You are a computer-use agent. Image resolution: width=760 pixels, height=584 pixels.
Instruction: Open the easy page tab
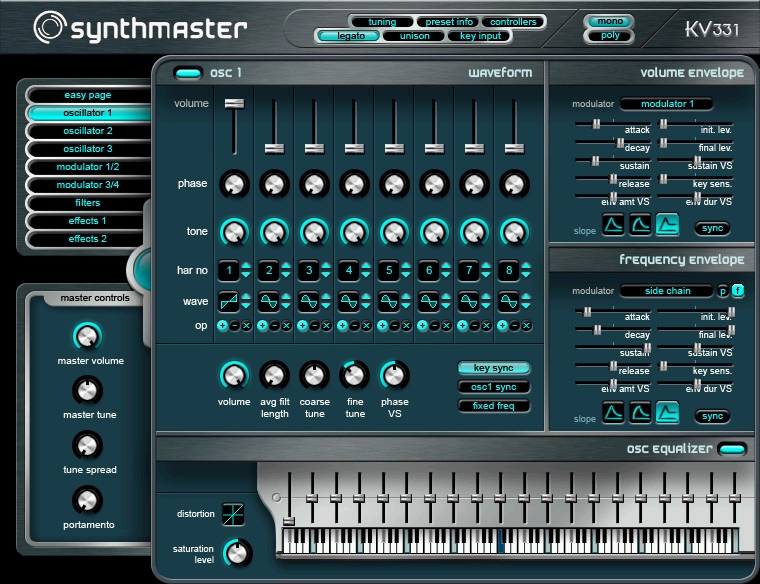click(x=88, y=95)
